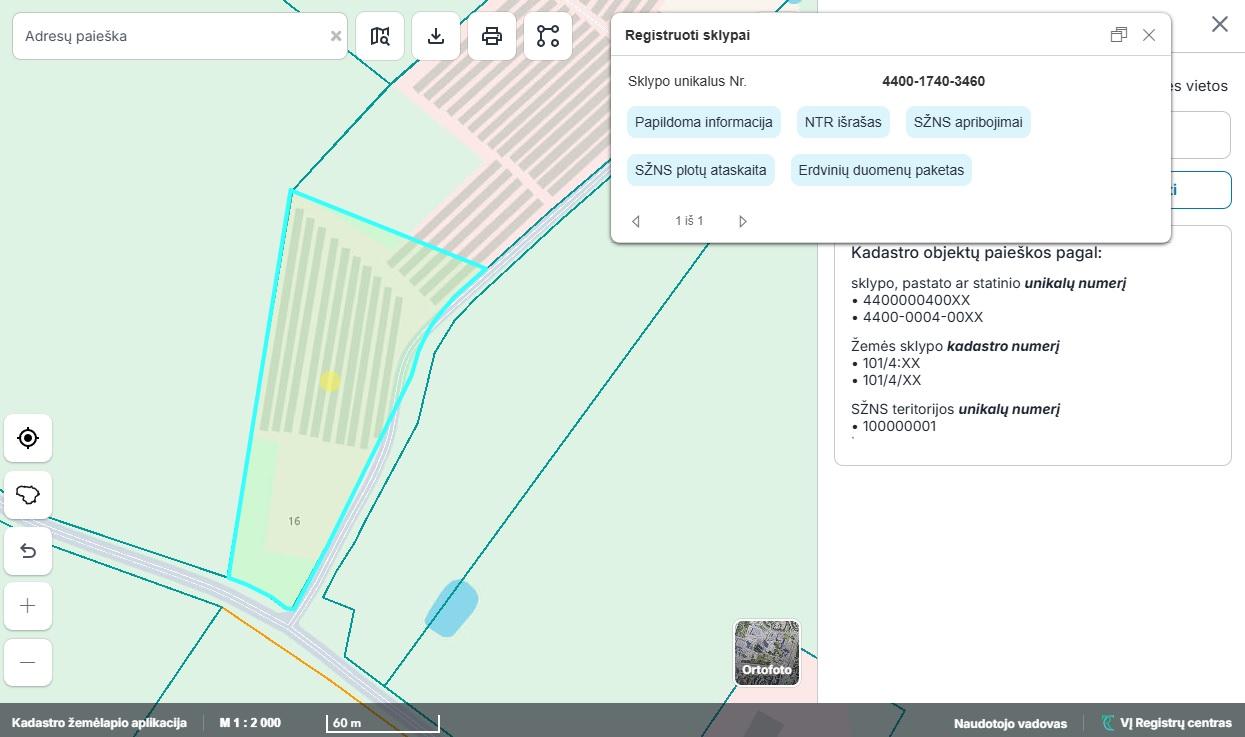The width and height of the screenshot is (1245, 737).
Task: Open NTR išrašas for the parcel
Action: (843, 122)
